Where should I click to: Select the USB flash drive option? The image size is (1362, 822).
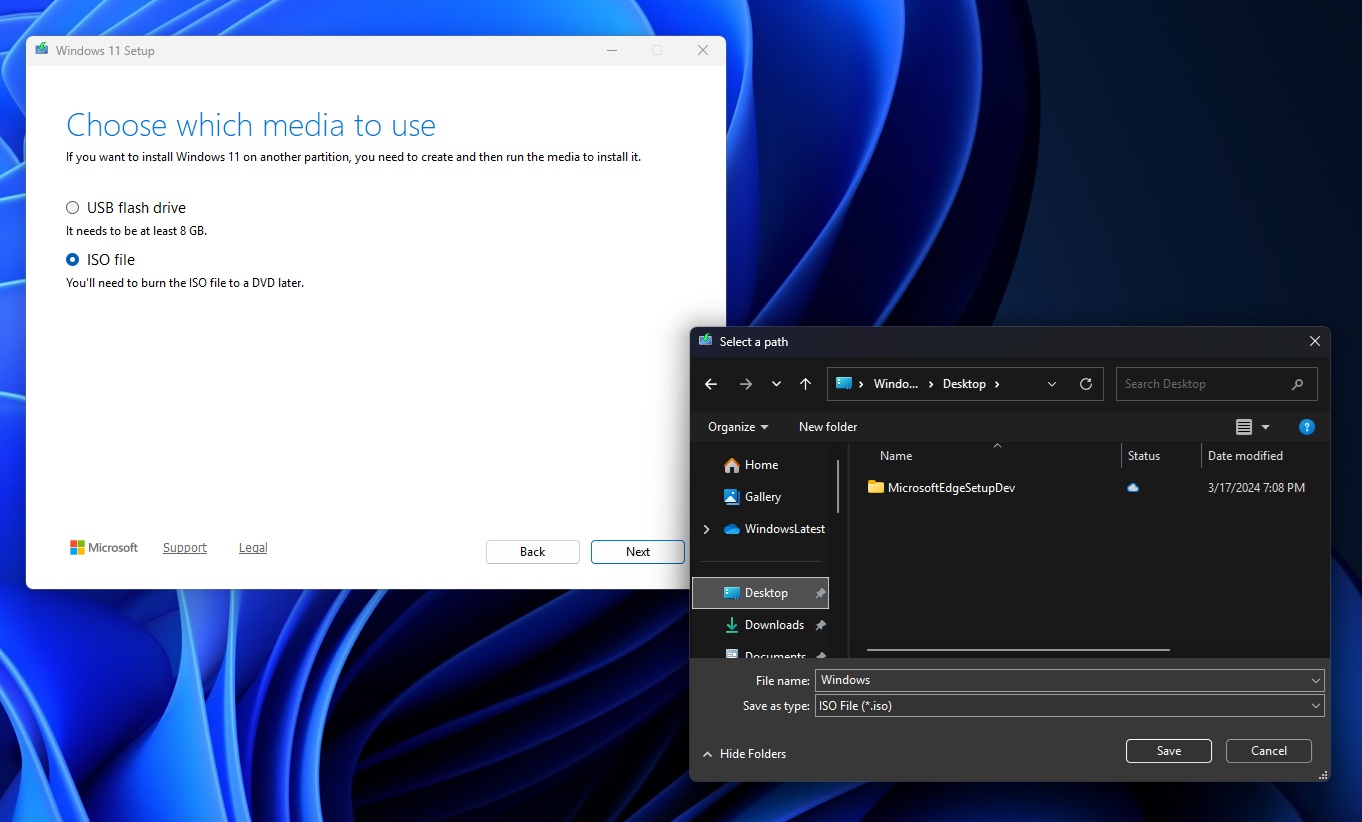pyautogui.click(x=72, y=207)
